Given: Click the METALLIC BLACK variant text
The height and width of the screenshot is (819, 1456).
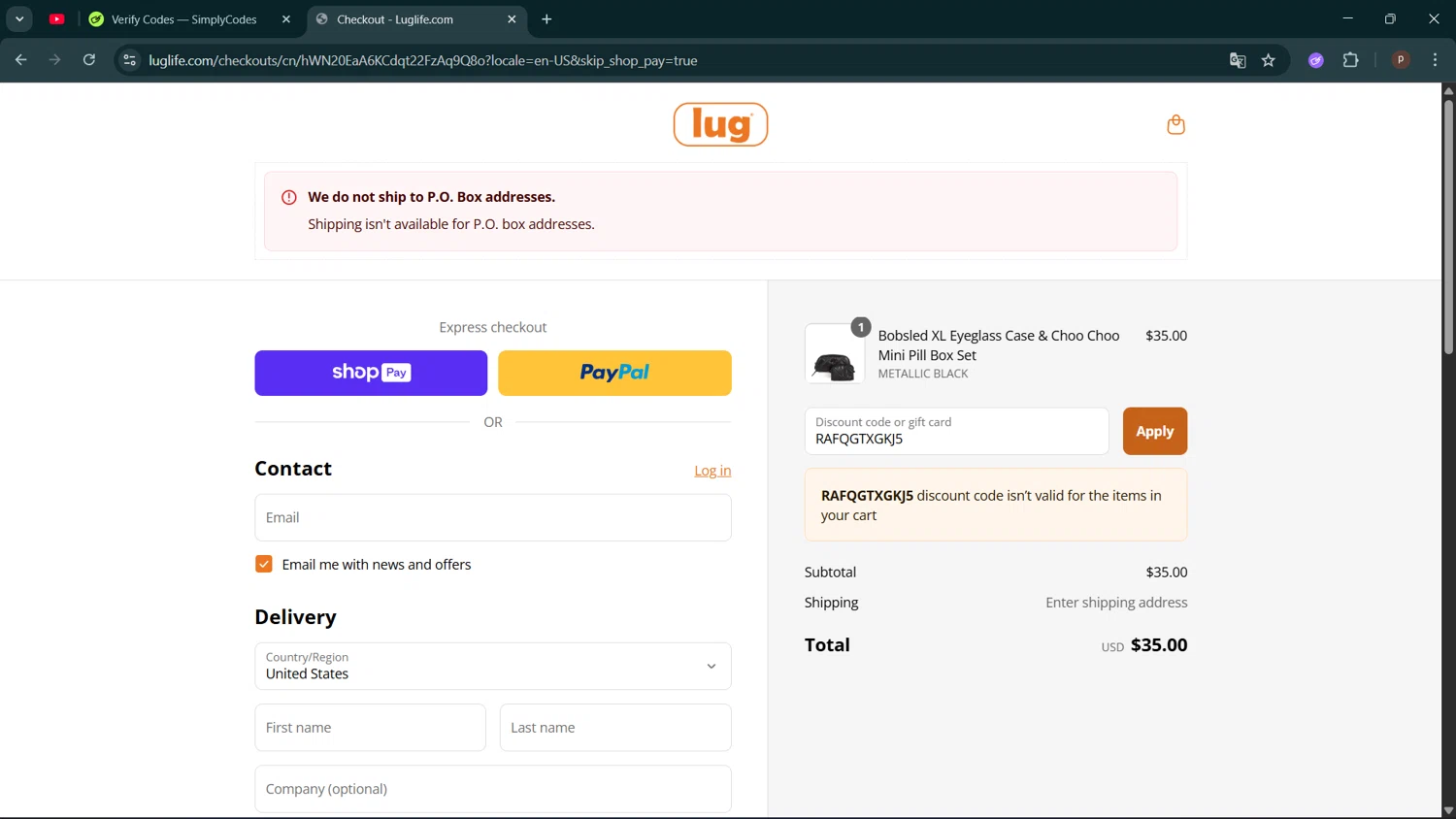Looking at the screenshot, I should [923, 374].
